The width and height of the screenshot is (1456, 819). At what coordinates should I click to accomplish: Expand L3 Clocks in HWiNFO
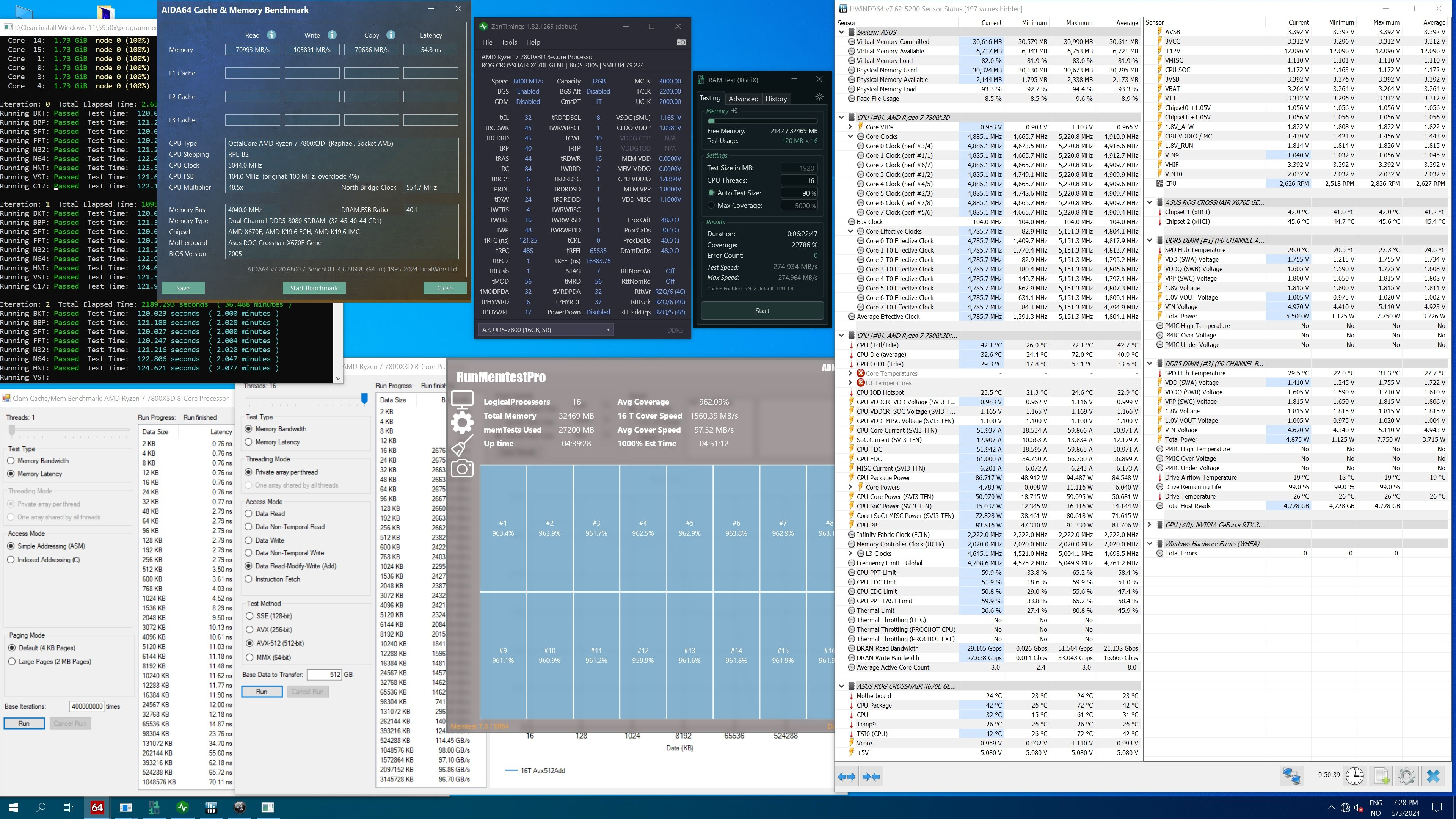(x=850, y=553)
